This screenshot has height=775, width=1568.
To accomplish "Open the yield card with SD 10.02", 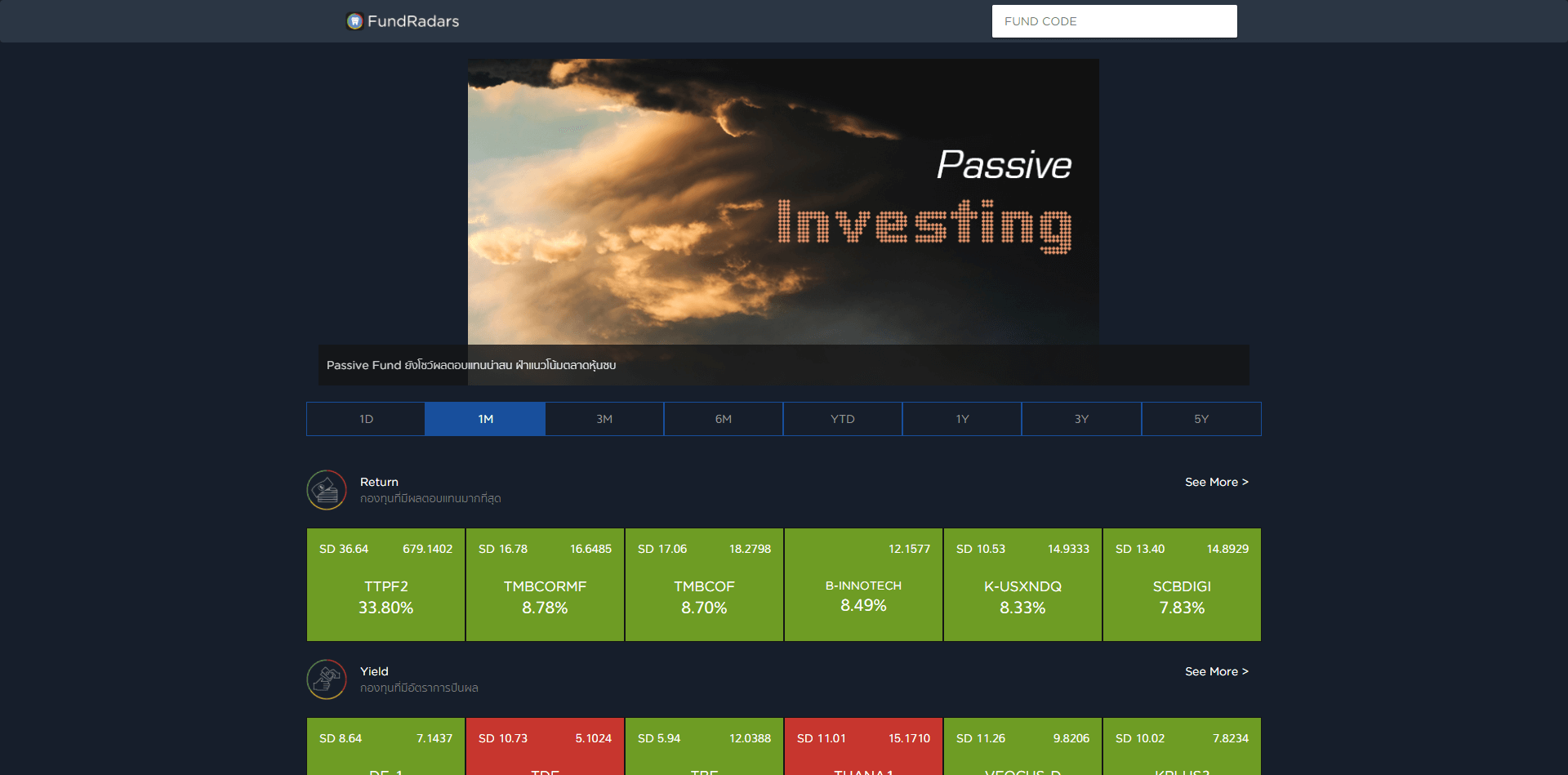I will [1182, 746].
